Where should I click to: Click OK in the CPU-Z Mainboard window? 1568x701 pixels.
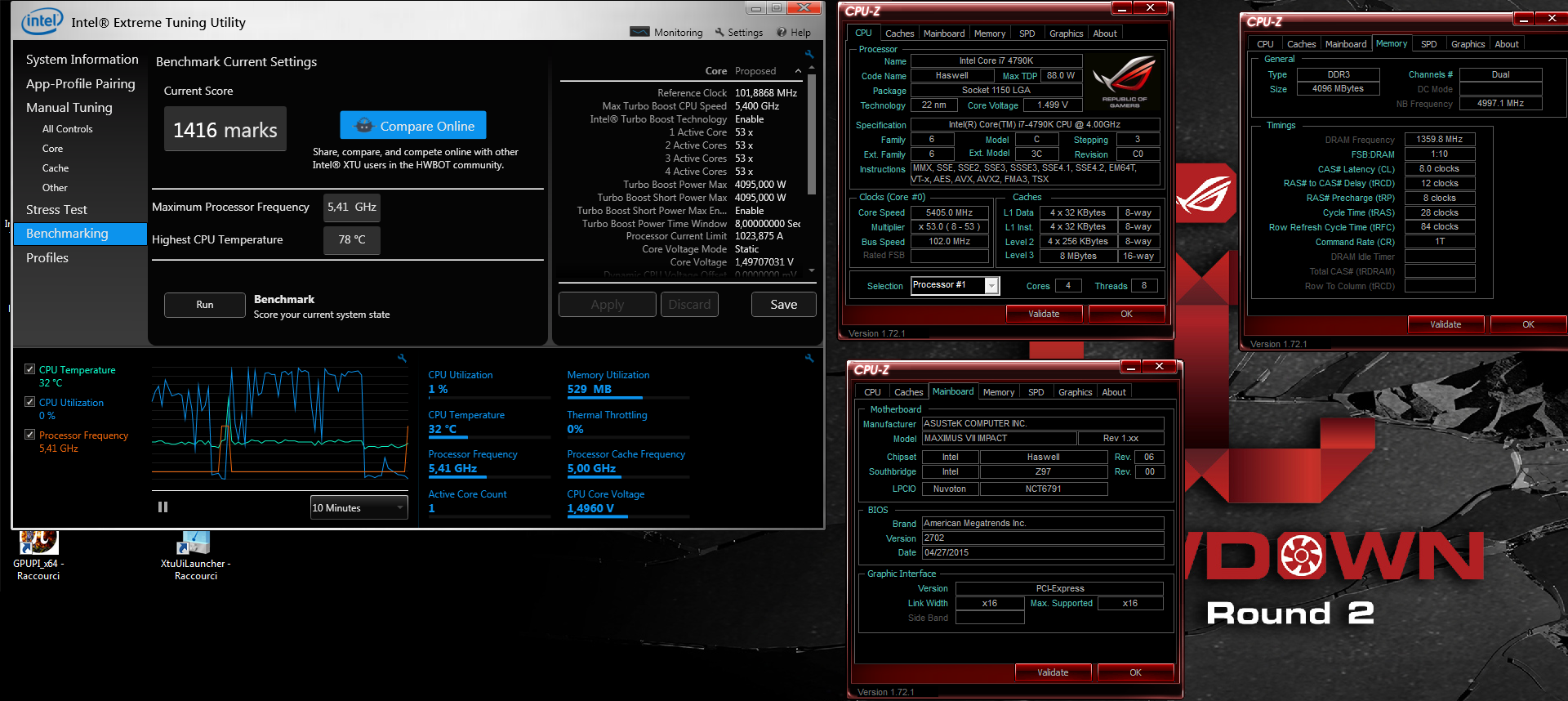click(x=1135, y=672)
